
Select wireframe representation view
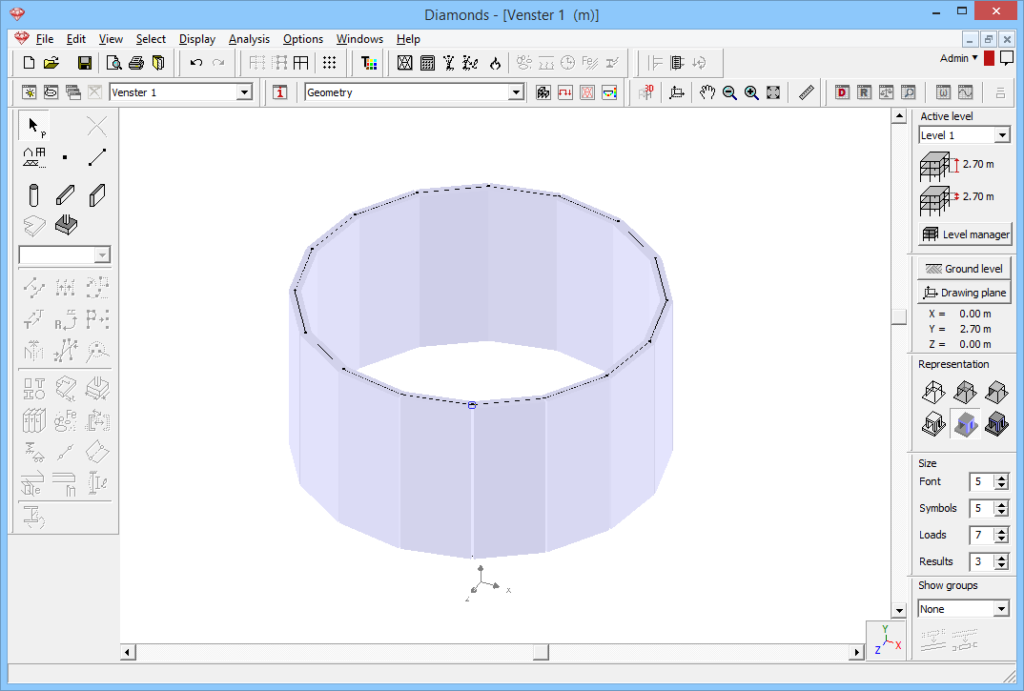pos(933,392)
